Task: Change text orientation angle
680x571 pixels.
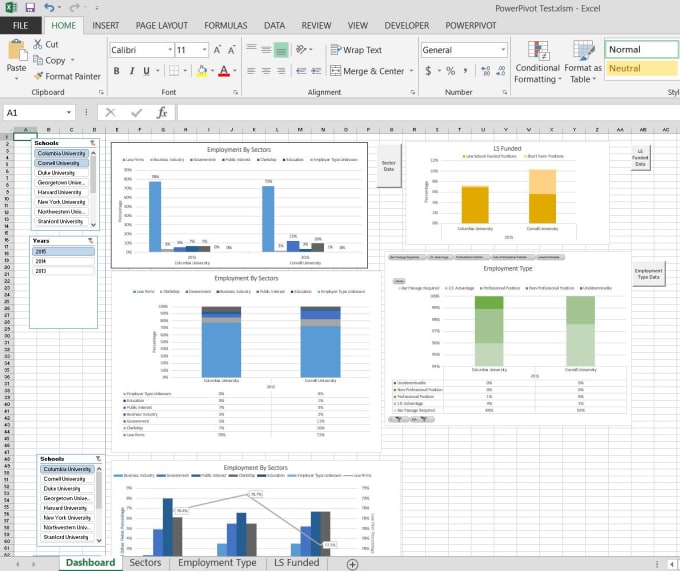Action: (x=301, y=49)
